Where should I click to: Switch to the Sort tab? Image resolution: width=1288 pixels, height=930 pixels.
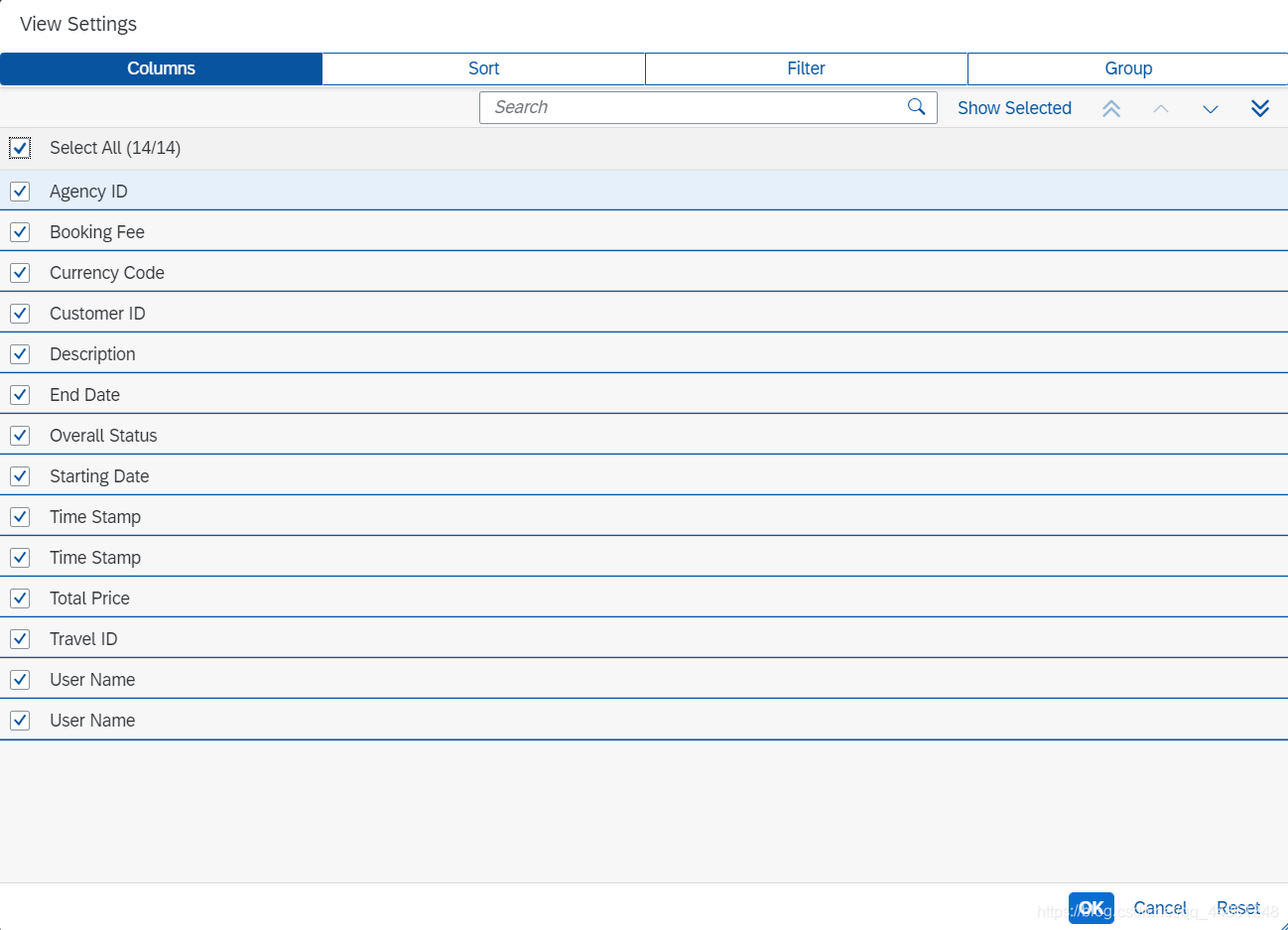pyautogui.click(x=483, y=68)
